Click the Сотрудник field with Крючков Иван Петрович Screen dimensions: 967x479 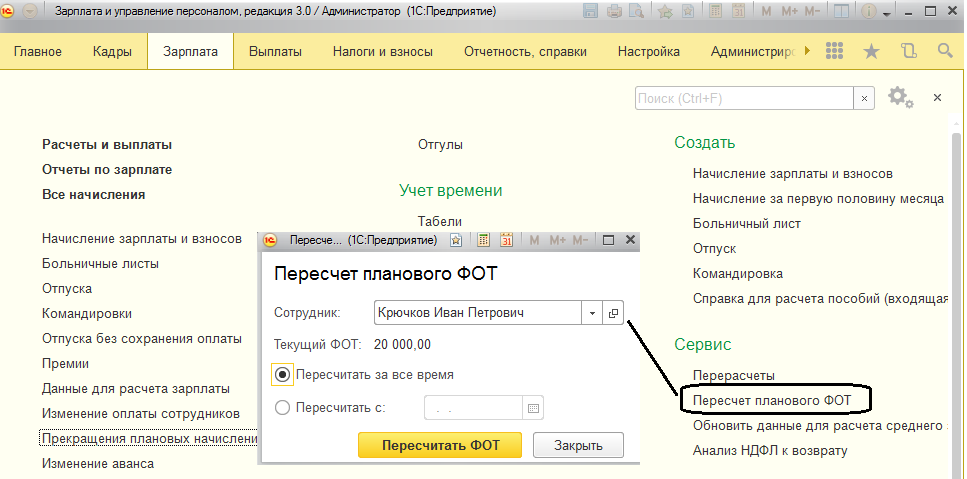point(478,313)
